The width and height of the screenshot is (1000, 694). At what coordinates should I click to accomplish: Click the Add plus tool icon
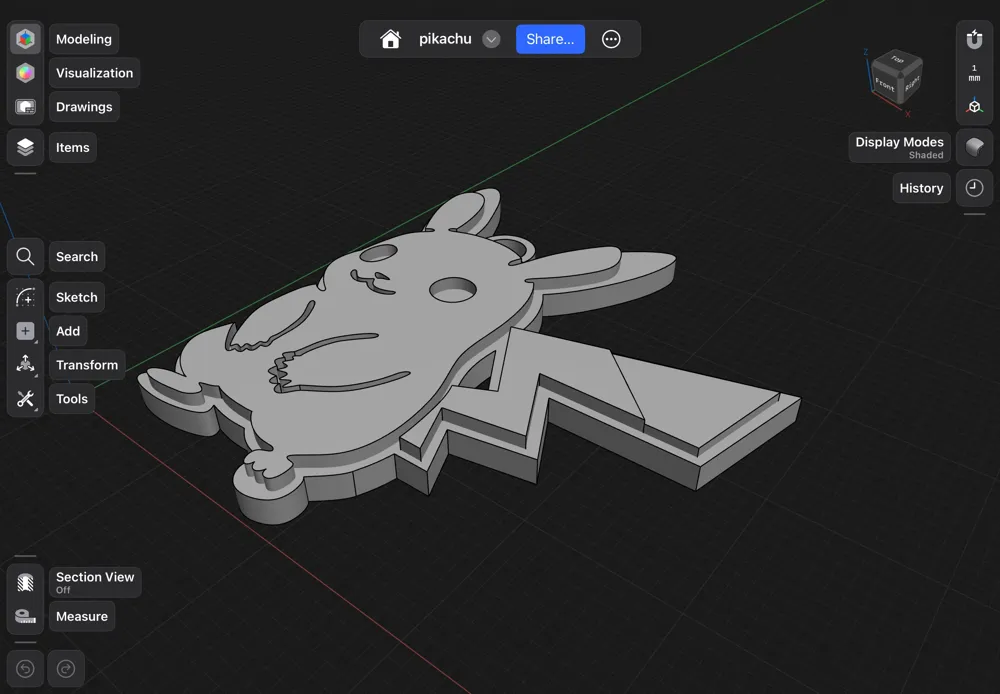(x=25, y=330)
